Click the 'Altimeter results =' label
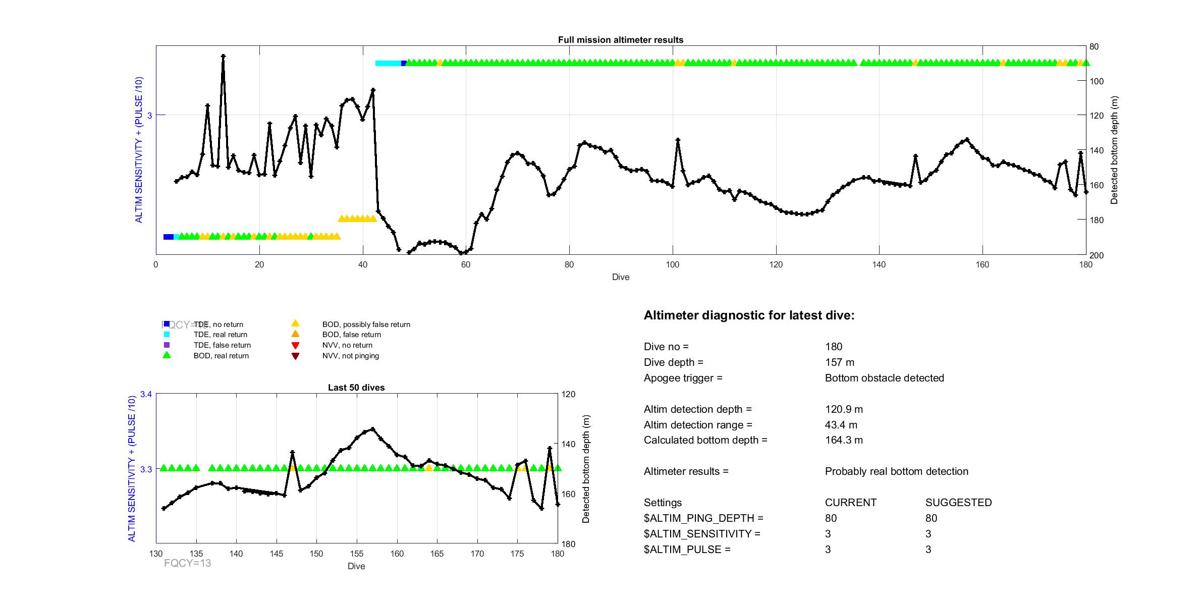This screenshot has height=611, width=1200. pos(687,471)
